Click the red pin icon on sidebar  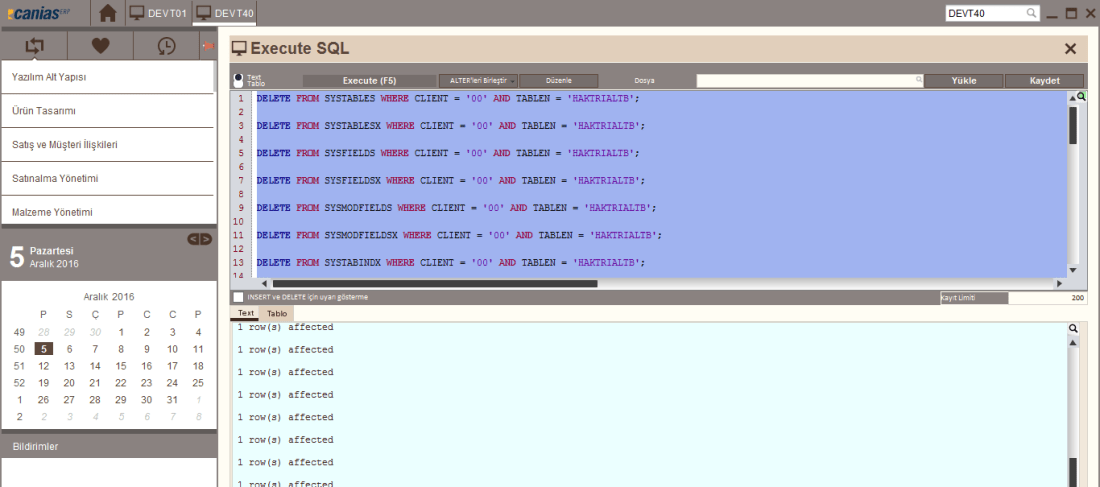(208, 45)
